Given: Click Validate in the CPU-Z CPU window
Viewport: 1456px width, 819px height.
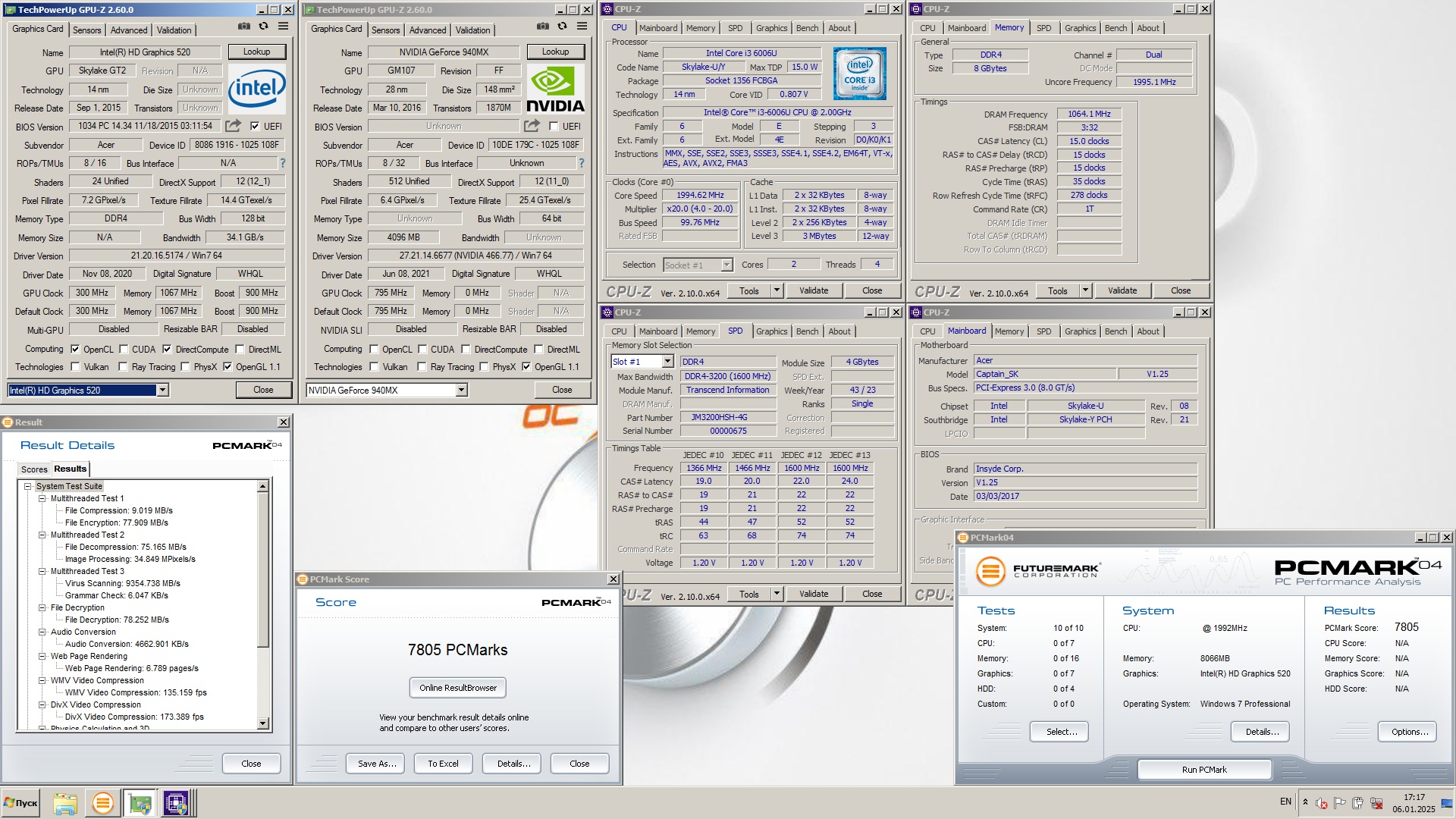Looking at the screenshot, I should [814, 290].
